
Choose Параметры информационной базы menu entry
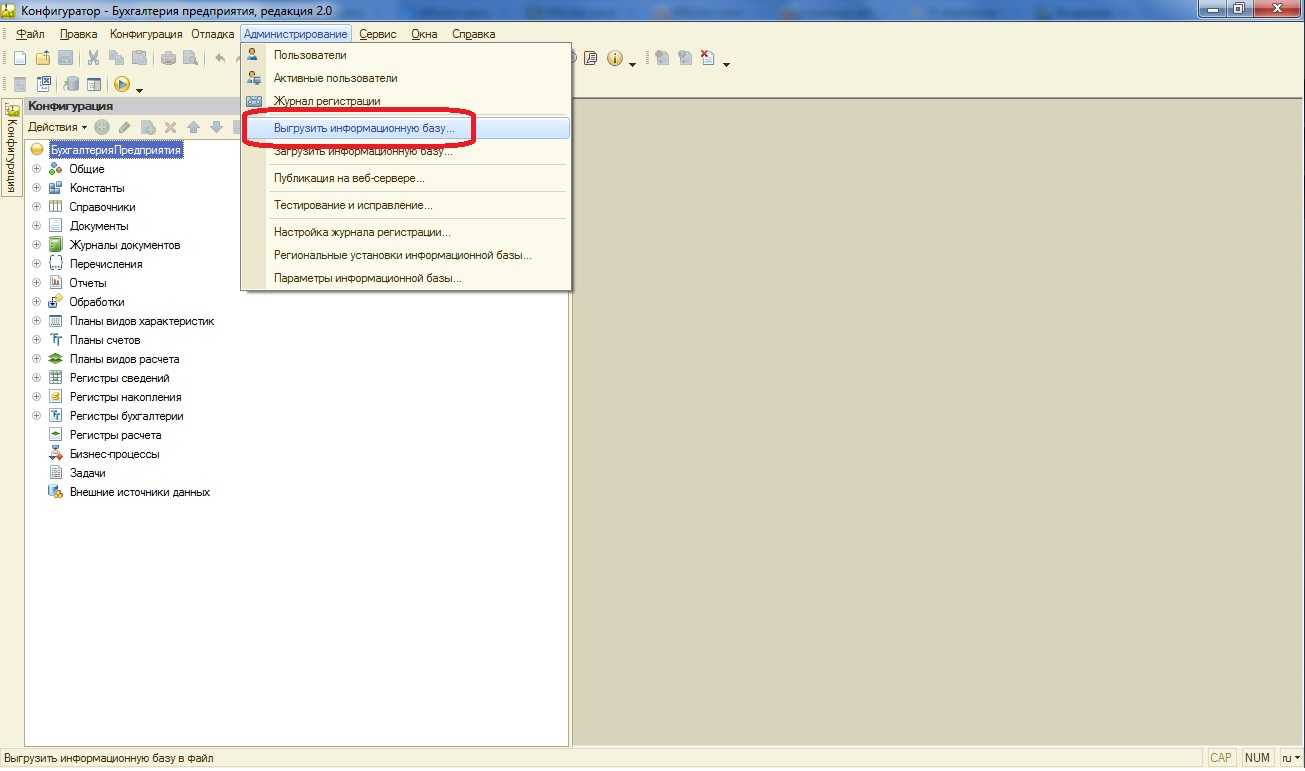[x=406, y=278]
